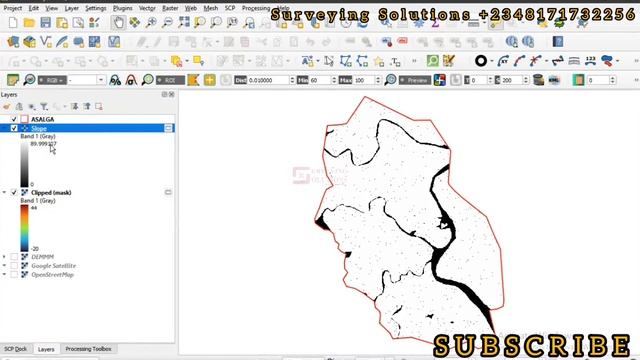Click the New Shapefile Layer icon
The height and width of the screenshot is (360, 640).
pyautogui.click(x=46, y=42)
